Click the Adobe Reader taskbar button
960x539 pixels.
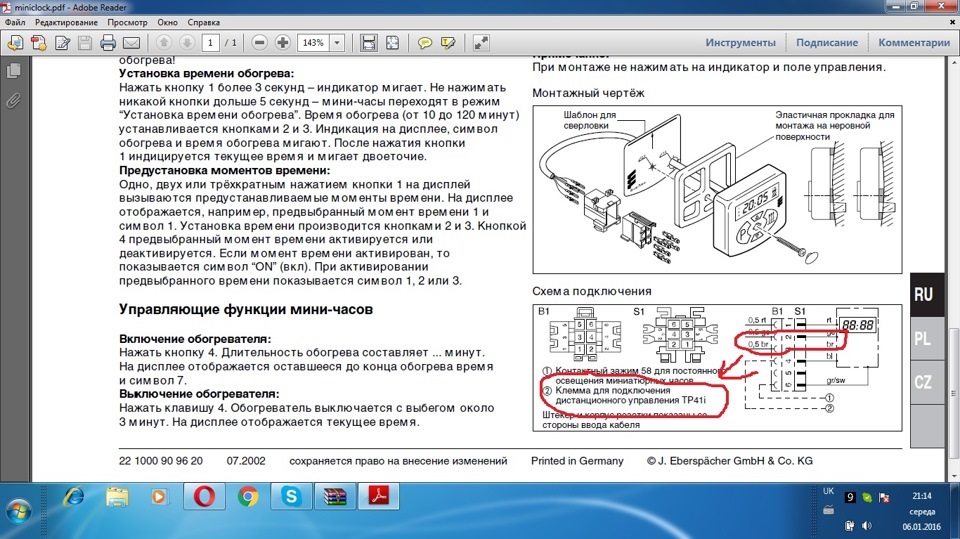tap(378, 496)
